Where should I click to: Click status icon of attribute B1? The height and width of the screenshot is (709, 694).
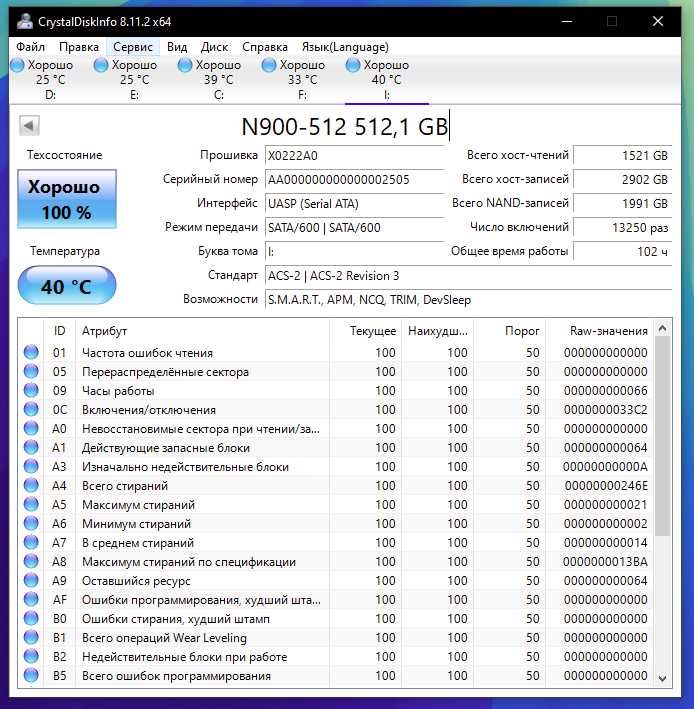point(31,637)
